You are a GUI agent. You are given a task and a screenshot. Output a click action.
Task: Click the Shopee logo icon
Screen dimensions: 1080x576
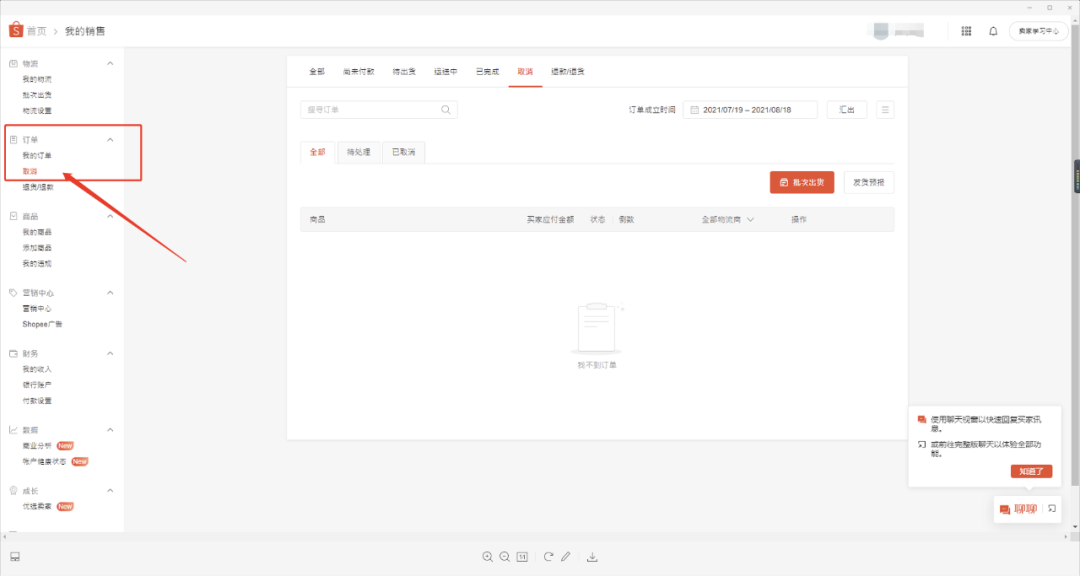coord(14,29)
